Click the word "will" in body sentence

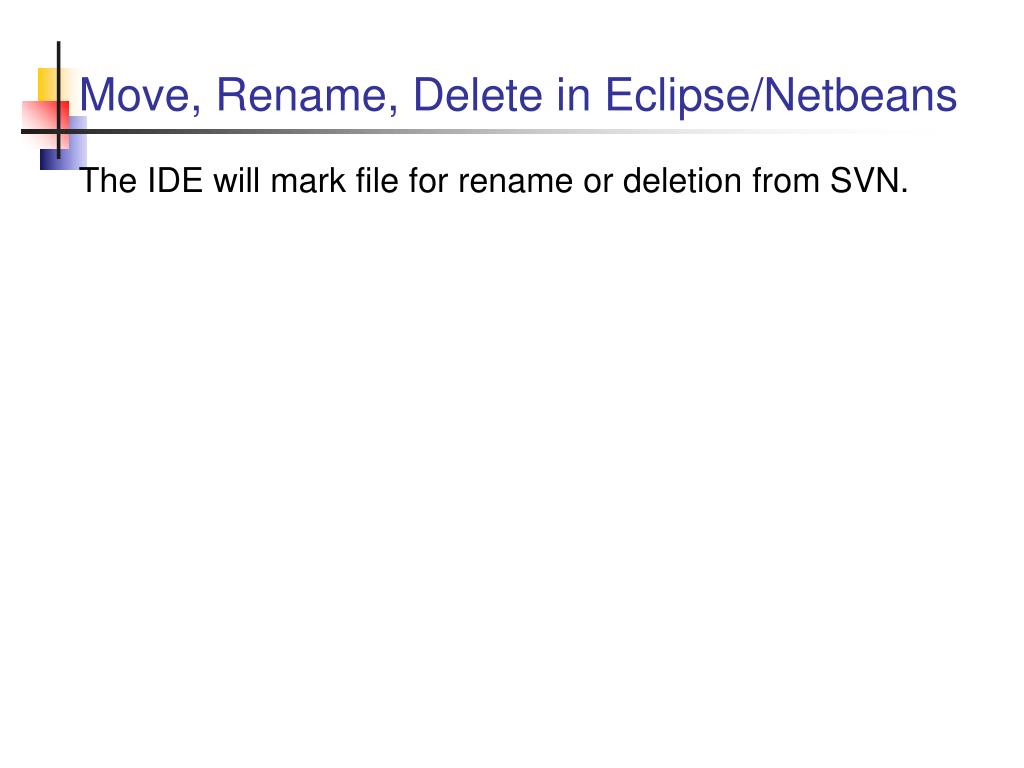[236, 181]
